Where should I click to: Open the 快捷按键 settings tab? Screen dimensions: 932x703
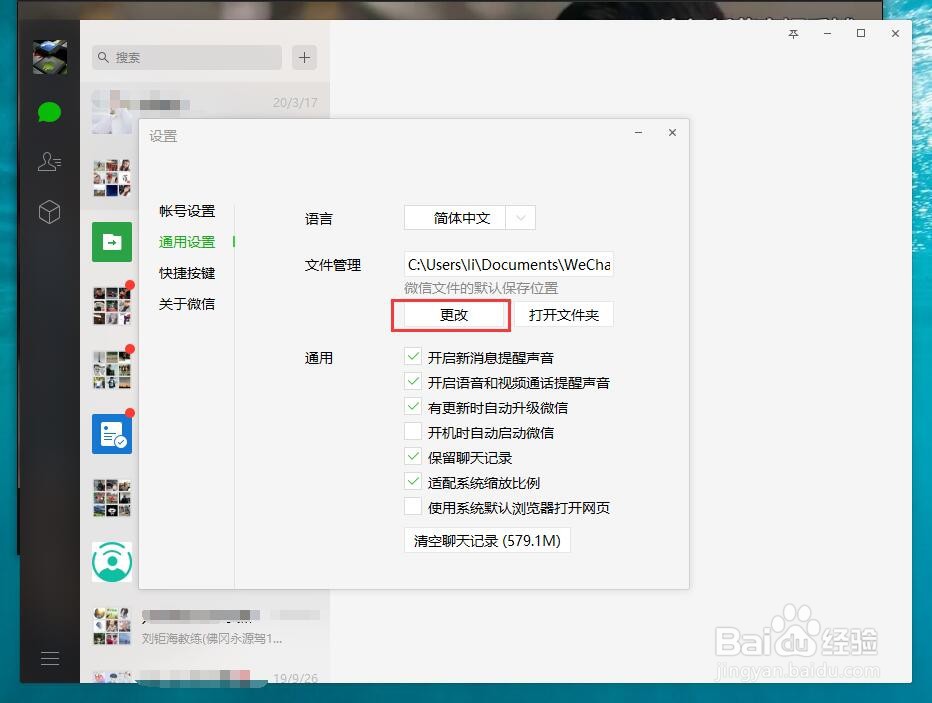point(186,272)
